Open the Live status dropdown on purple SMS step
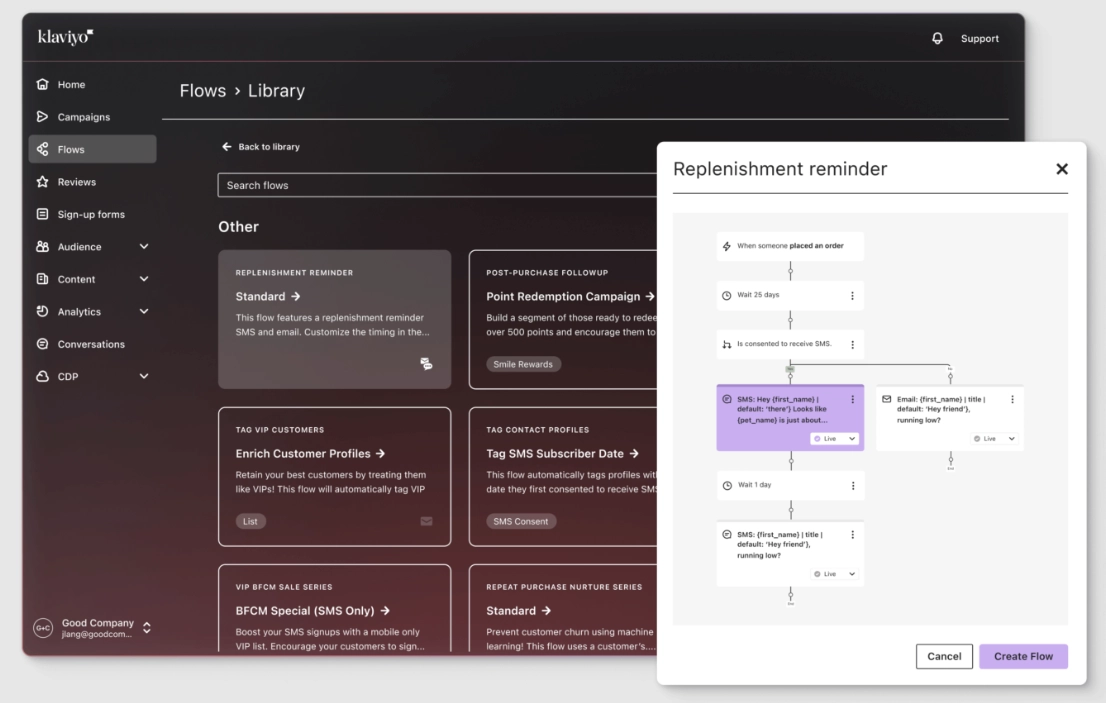This screenshot has width=1106, height=703. click(835, 439)
